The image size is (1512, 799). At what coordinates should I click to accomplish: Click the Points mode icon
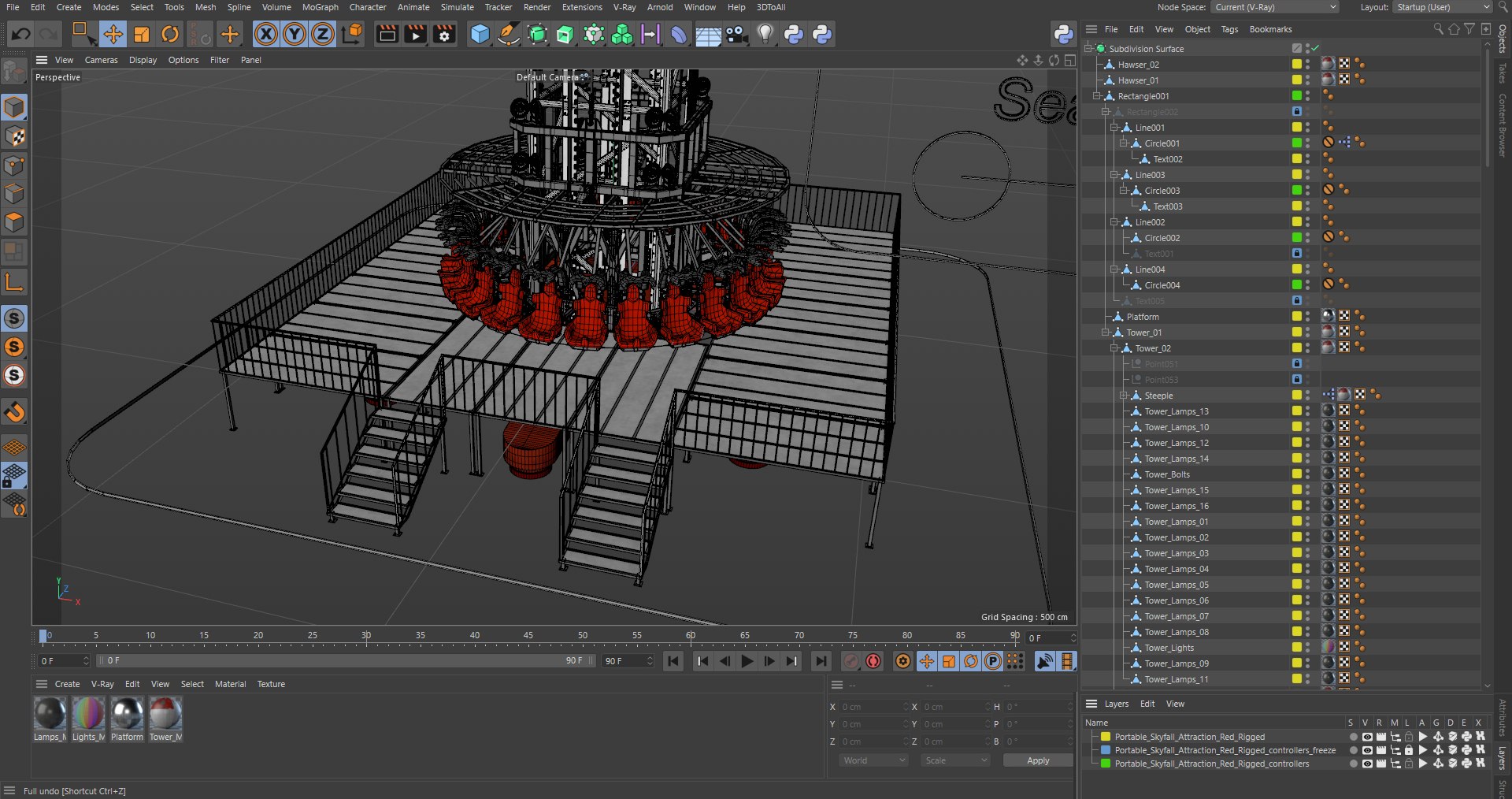click(14, 165)
